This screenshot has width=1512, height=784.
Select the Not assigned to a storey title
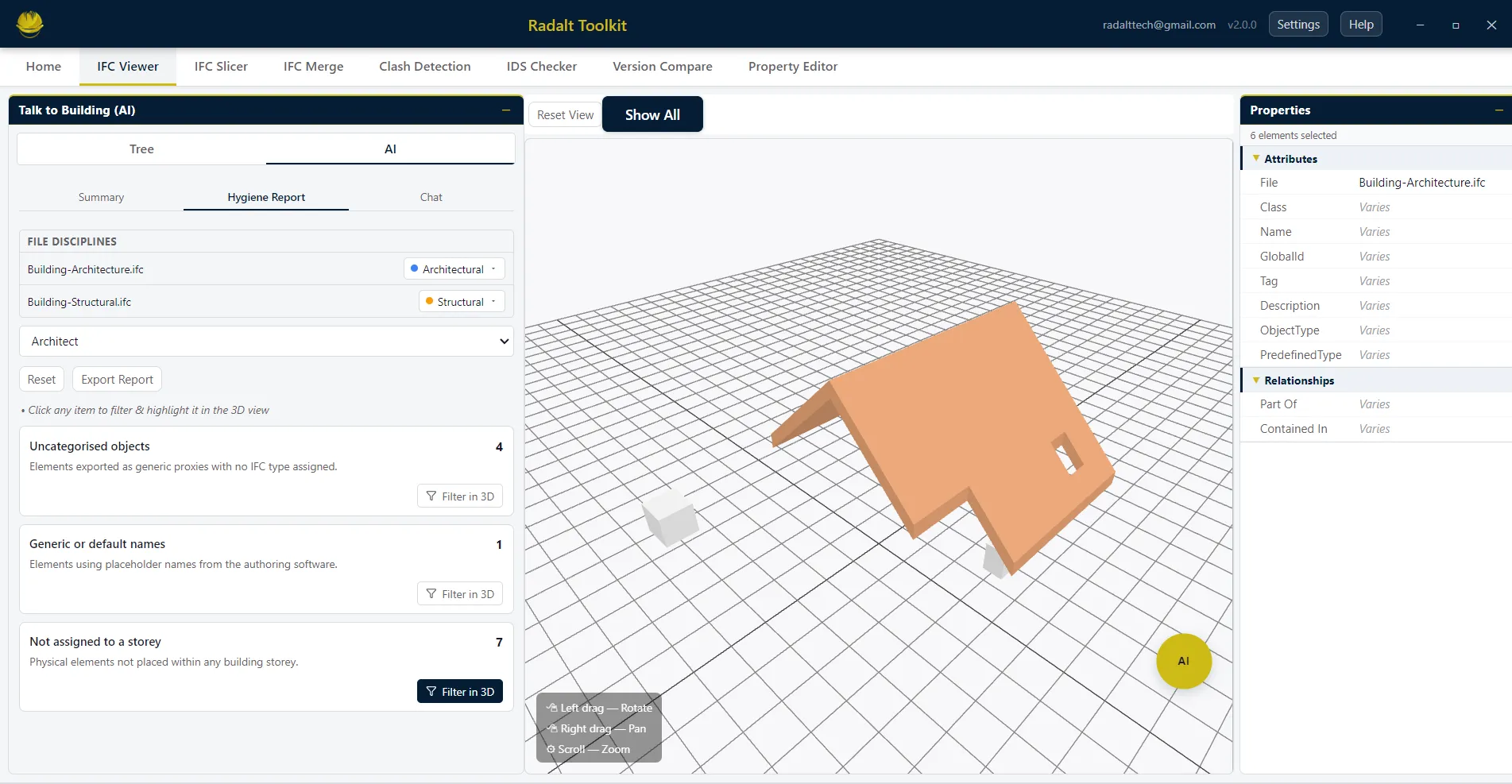pyautogui.click(x=95, y=642)
